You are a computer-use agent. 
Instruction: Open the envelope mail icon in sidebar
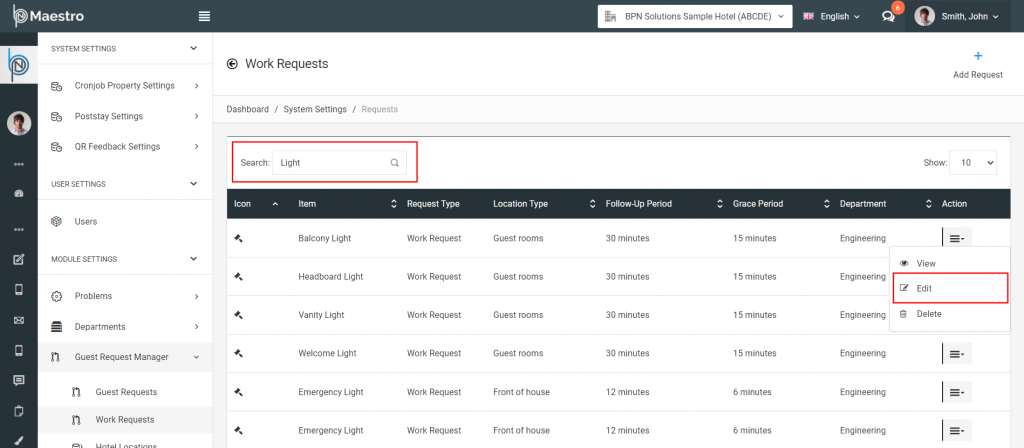tap(19, 320)
